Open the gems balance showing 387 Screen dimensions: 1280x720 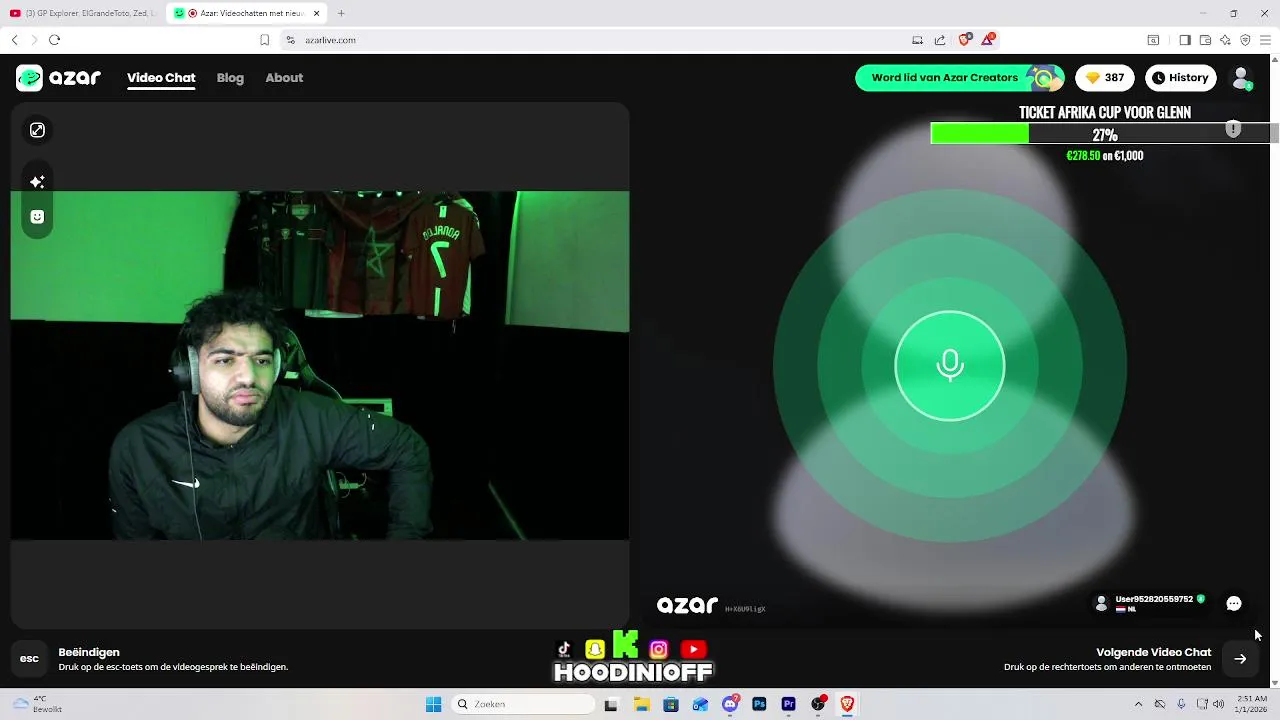coord(1104,78)
